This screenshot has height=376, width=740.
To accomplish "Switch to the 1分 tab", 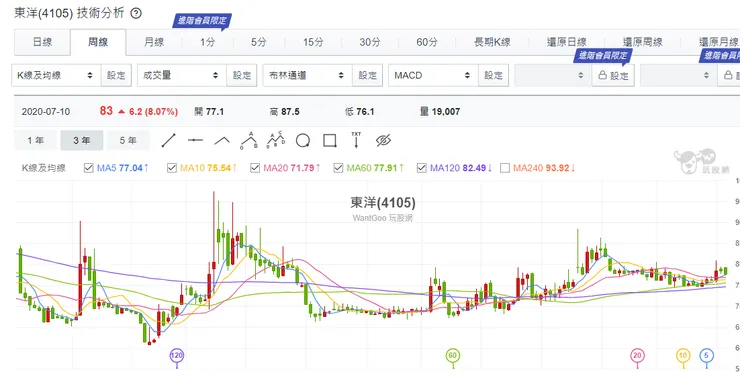I will (207, 42).
